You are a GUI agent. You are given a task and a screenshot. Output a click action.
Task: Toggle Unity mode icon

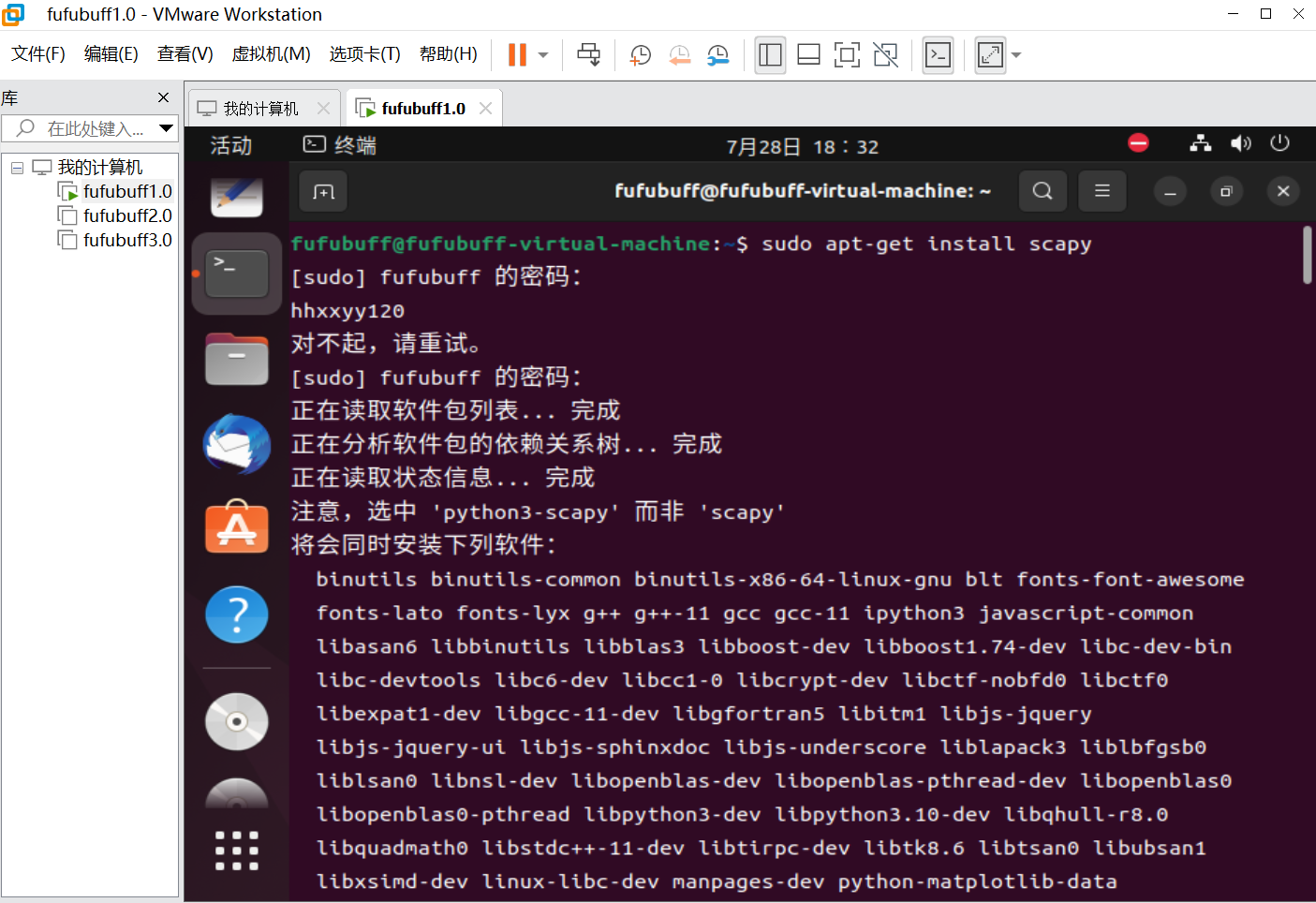tap(885, 55)
